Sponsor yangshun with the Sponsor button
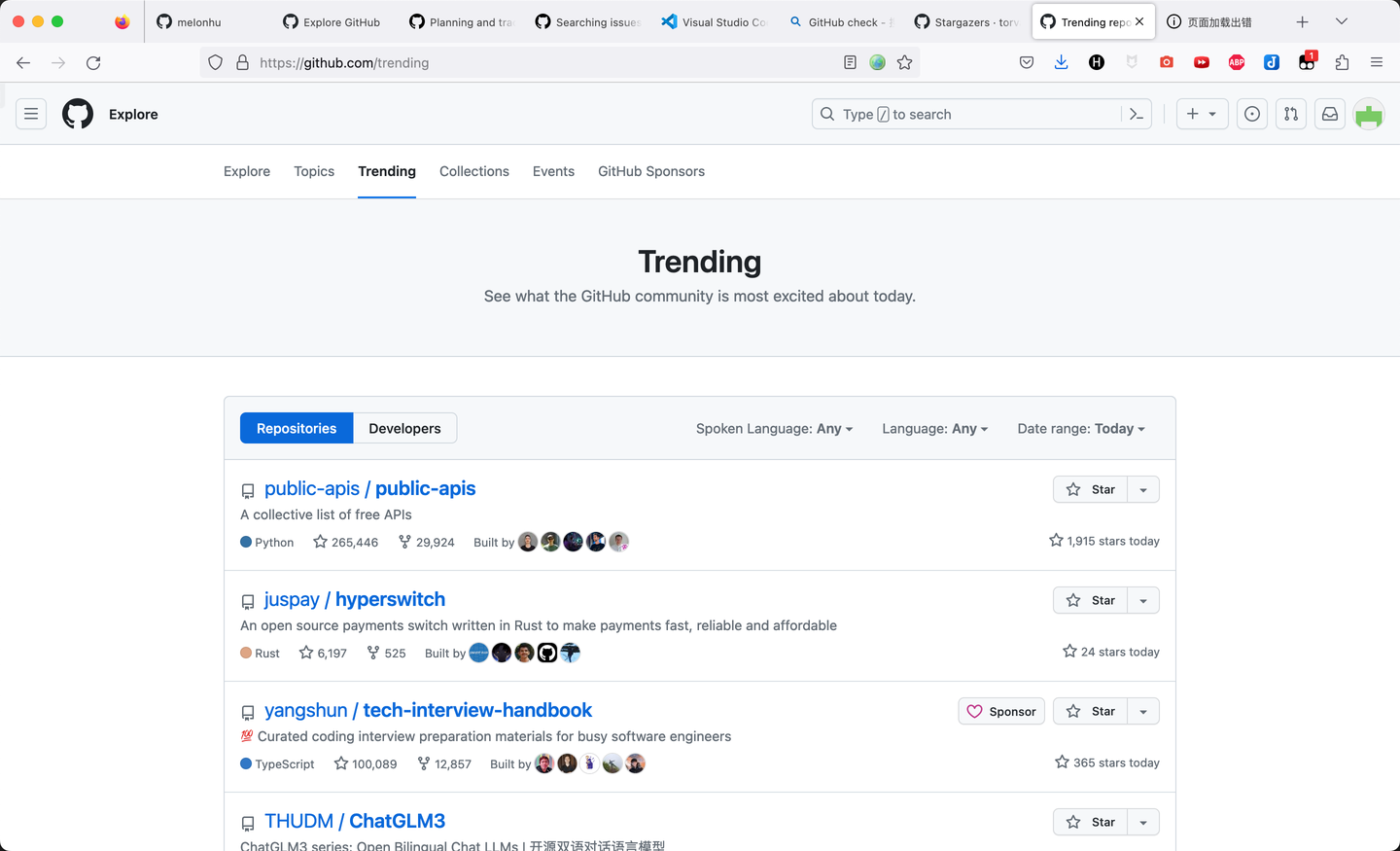 pyautogui.click(x=1001, y=711)
